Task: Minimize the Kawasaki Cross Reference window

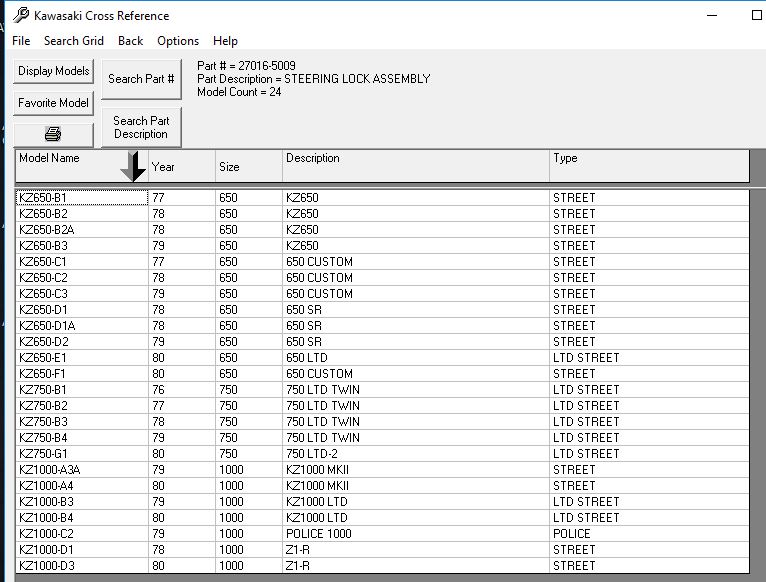Action: coord(711,15)
